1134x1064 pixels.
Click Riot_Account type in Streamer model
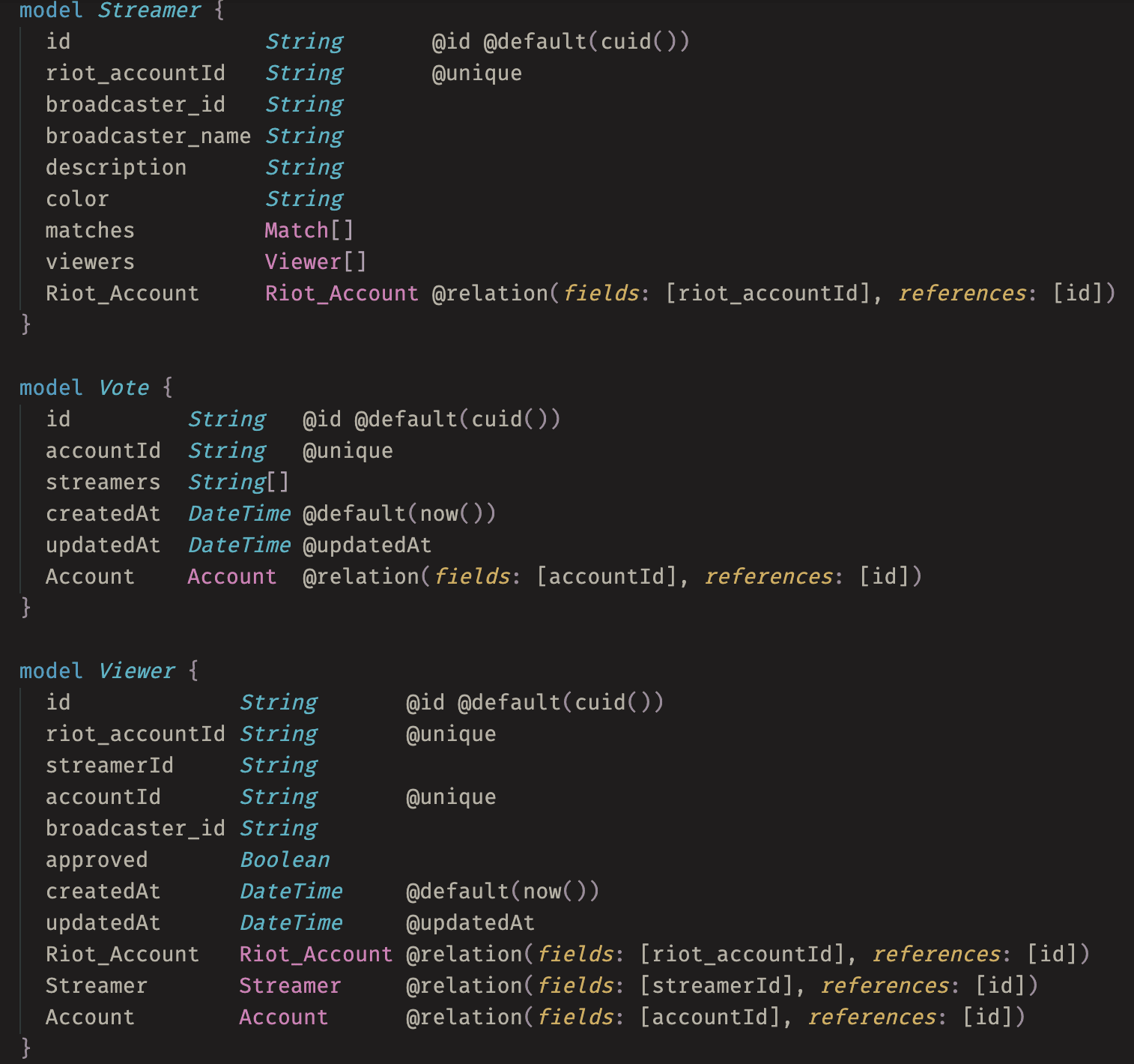(342, 294)
